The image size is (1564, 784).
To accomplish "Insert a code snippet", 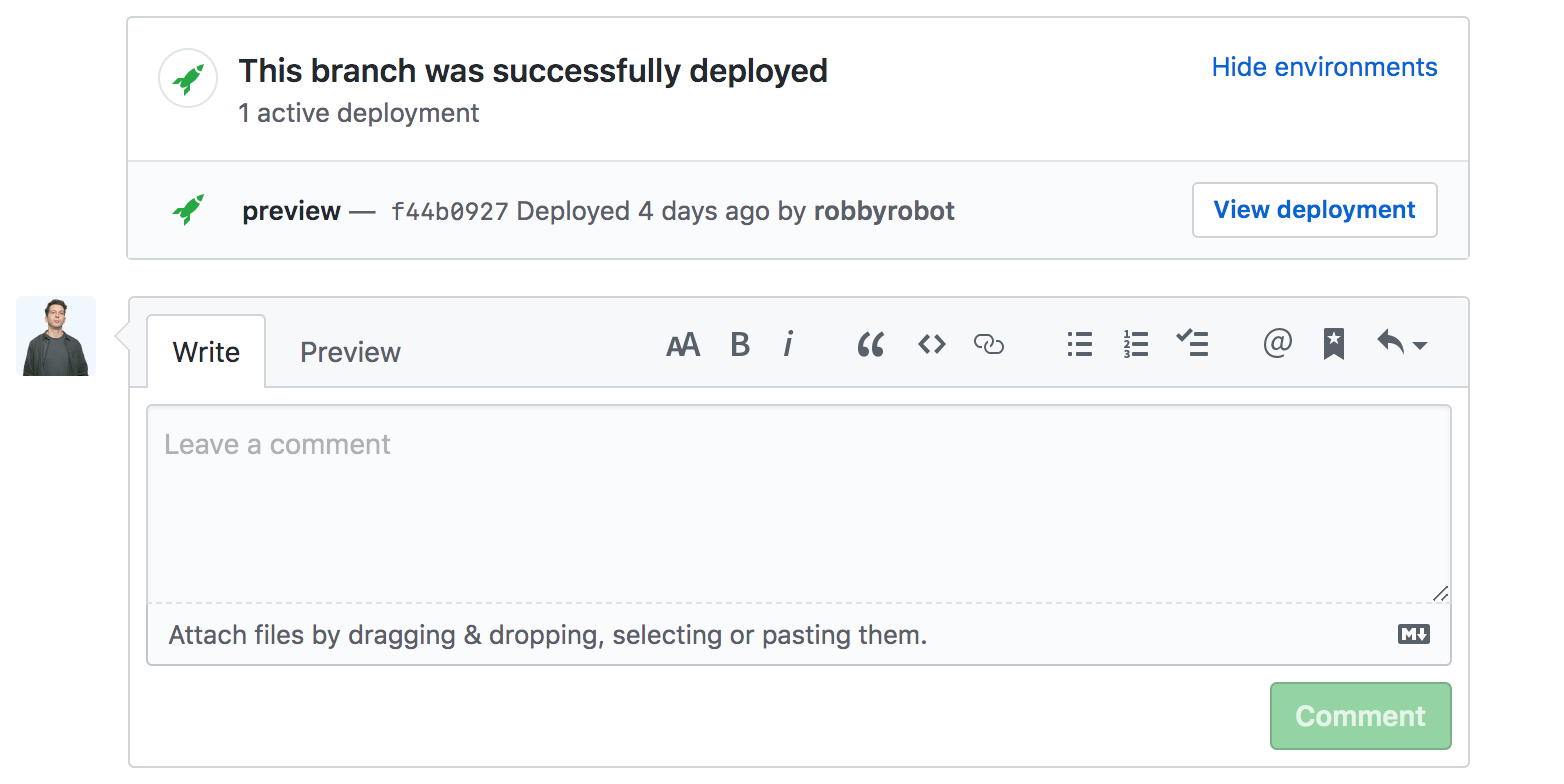I will click(930, 344).
